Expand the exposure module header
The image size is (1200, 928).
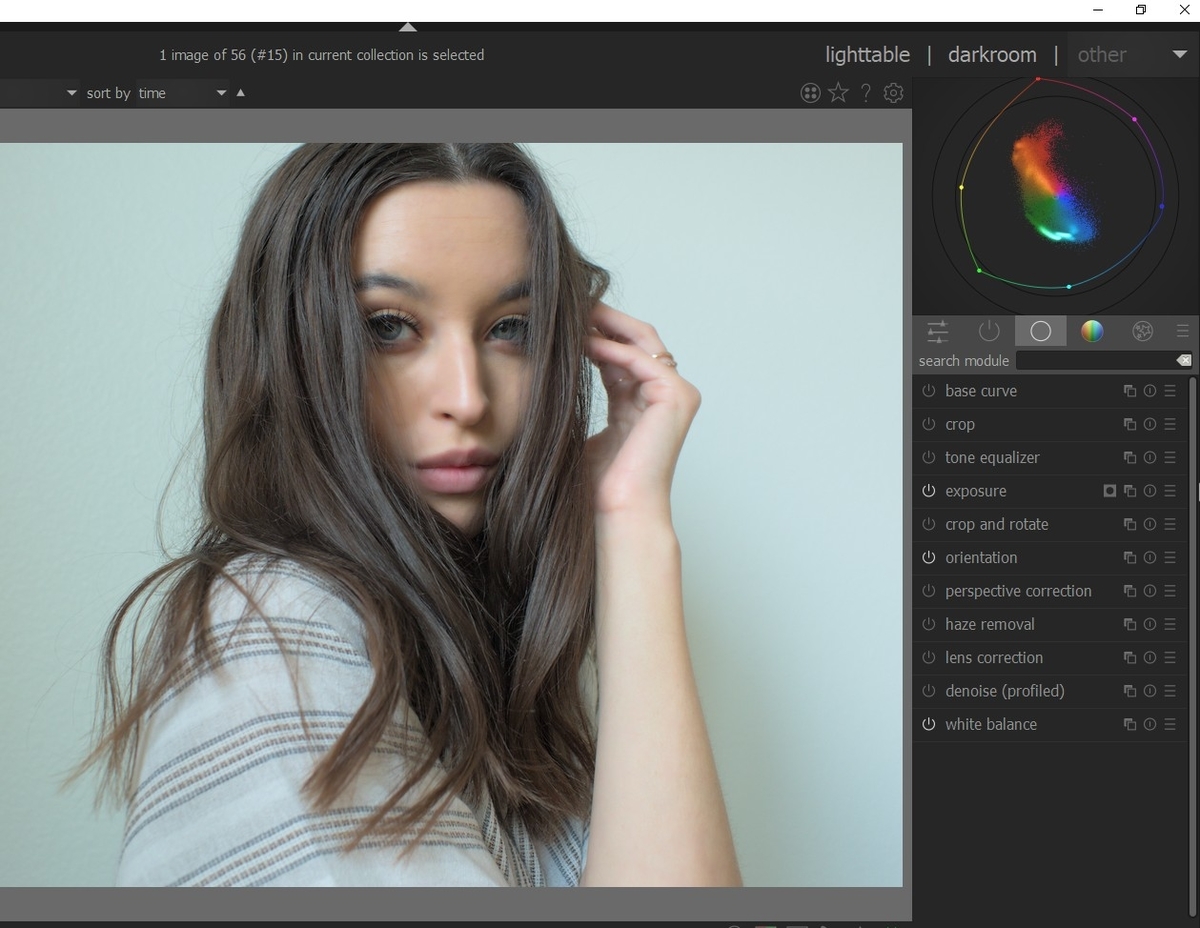[x=976, y=491]
